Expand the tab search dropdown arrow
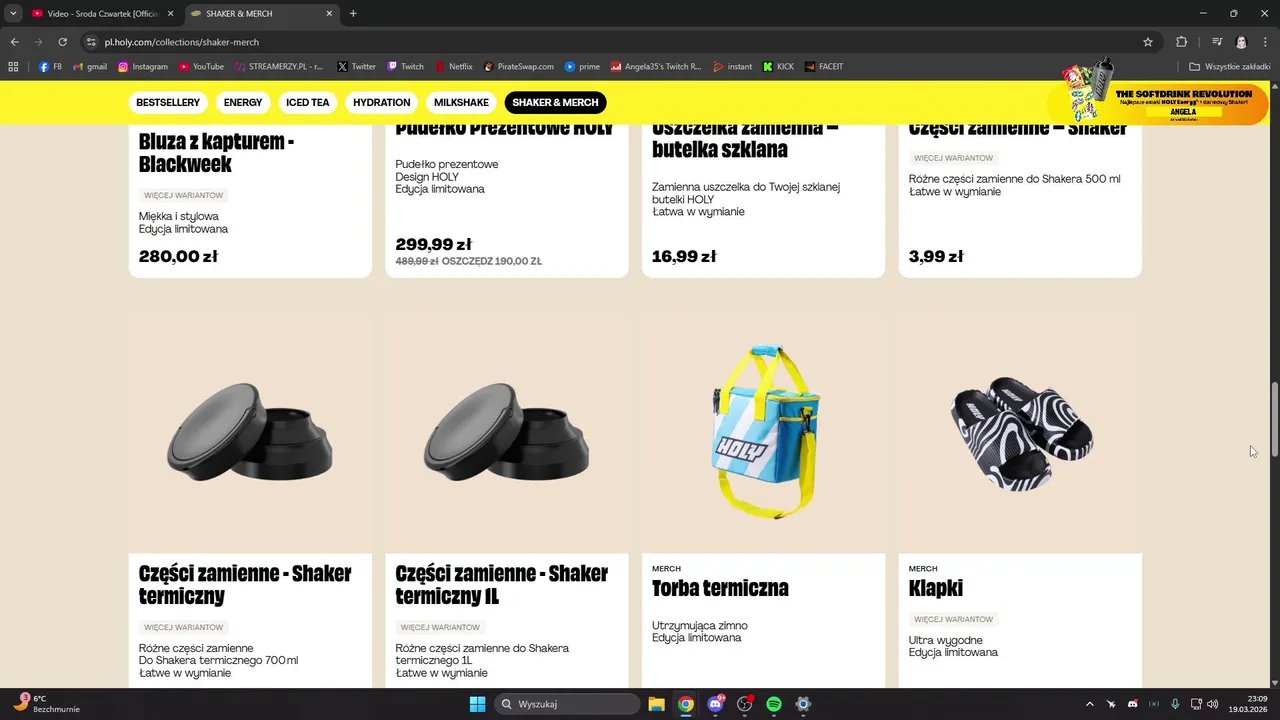Viewport: 1280px width, 720px height. tap(13, 13)
